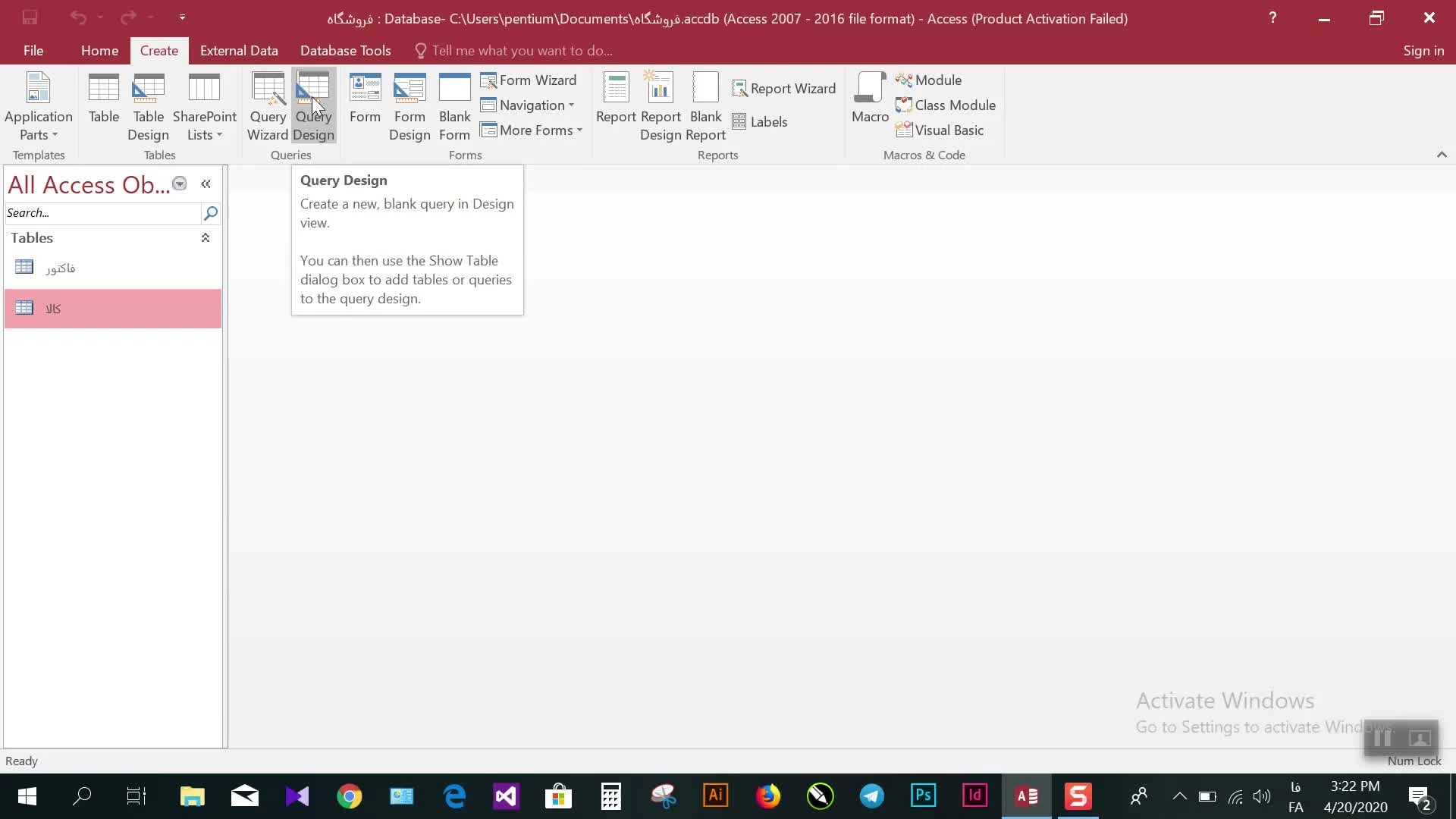Viewport: 1456px width, 819px height.
Task: Select the فاکتور table
Action: coord(113,268)
